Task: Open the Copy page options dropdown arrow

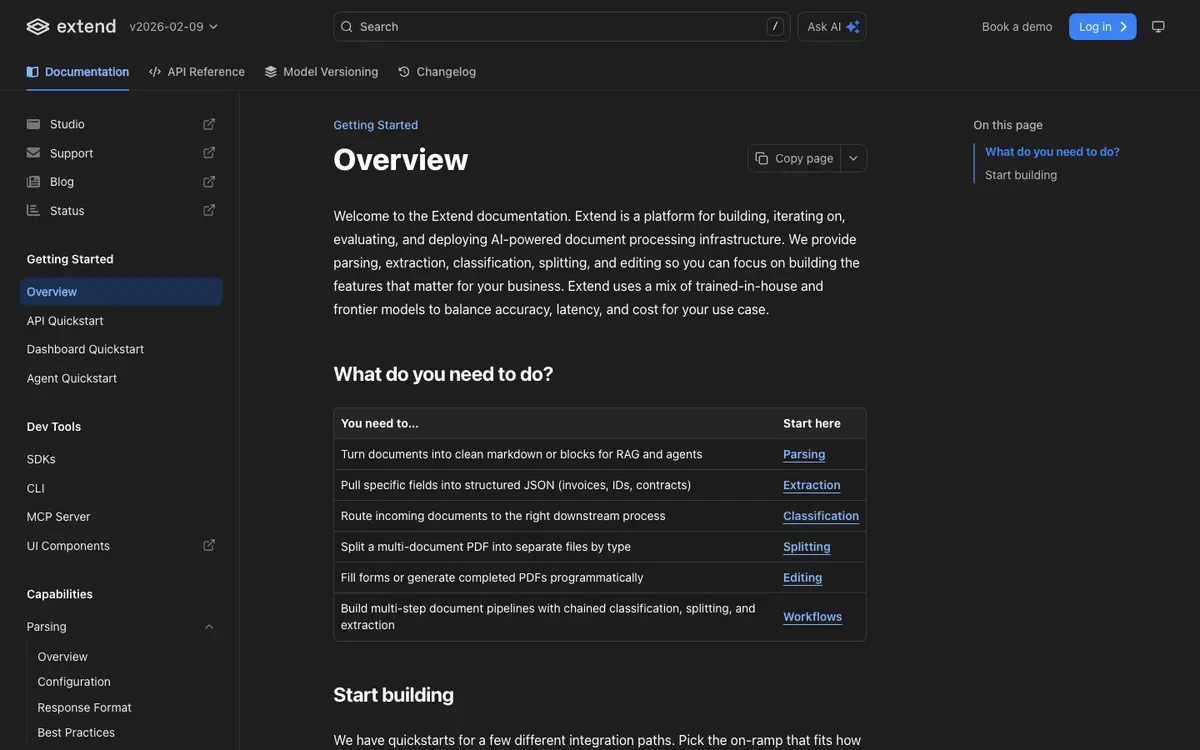Action: 853,158
